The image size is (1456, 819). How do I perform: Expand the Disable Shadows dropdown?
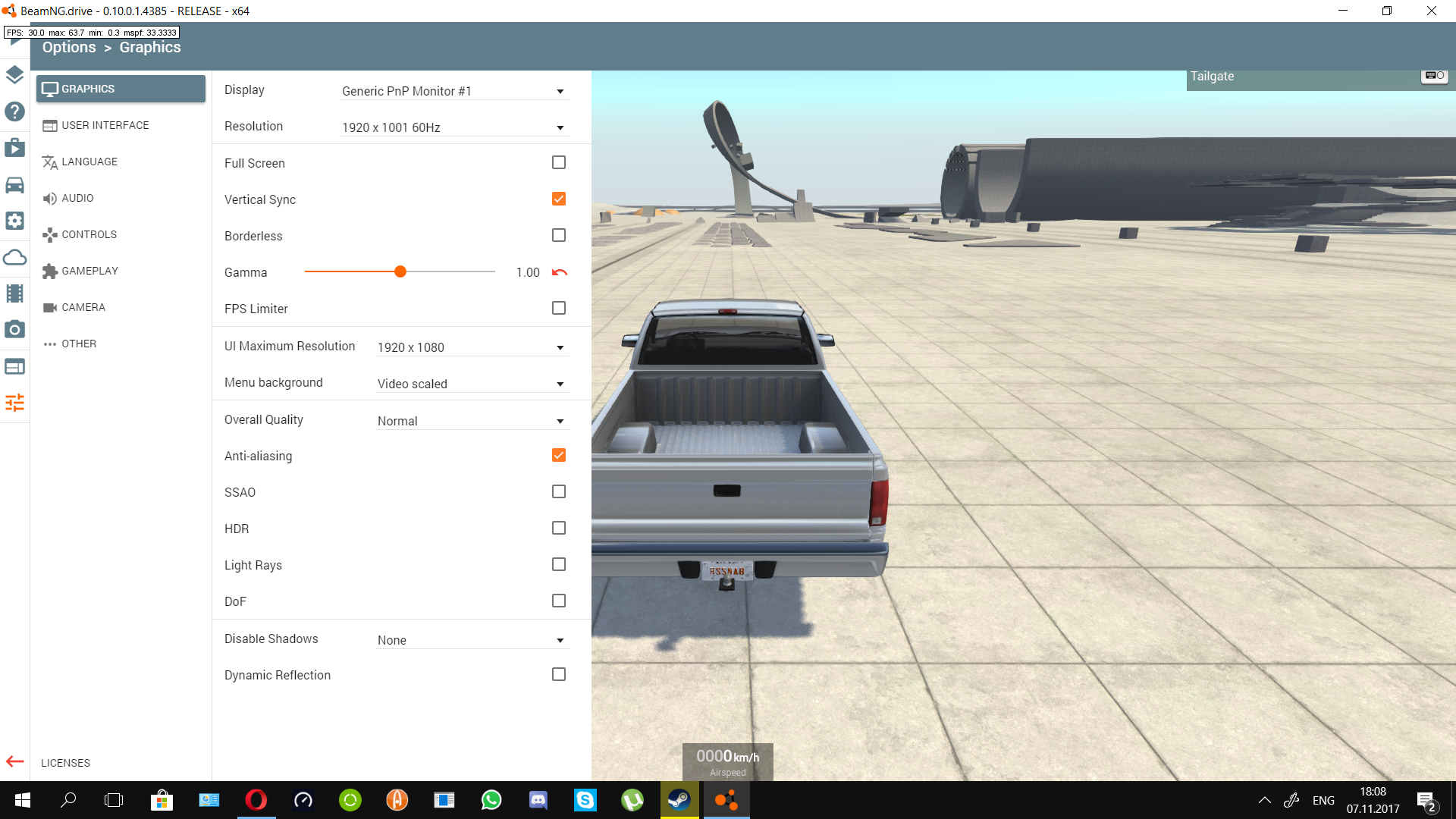(x=471, y=640)
